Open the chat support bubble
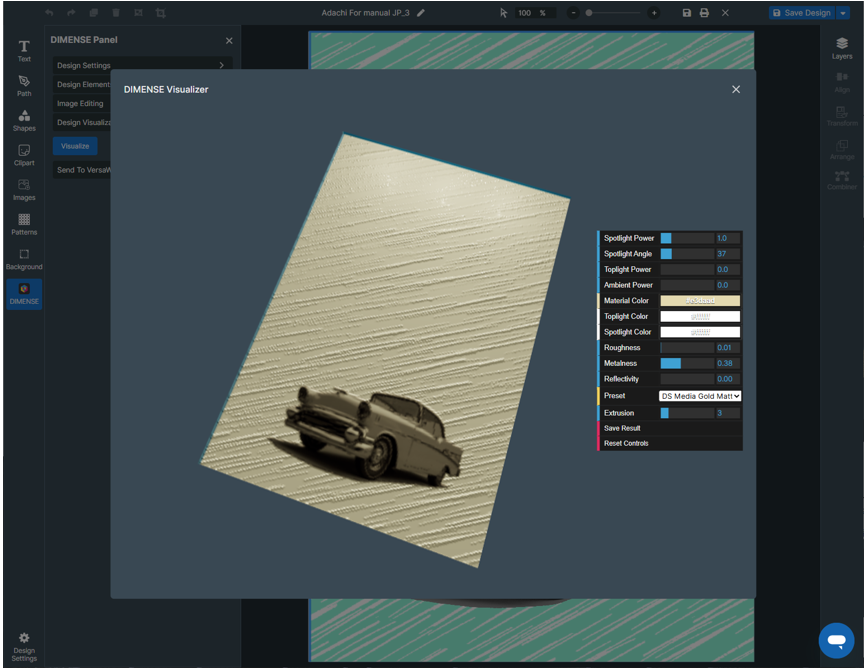Screen dimensions: 868x672 [836, 640]
